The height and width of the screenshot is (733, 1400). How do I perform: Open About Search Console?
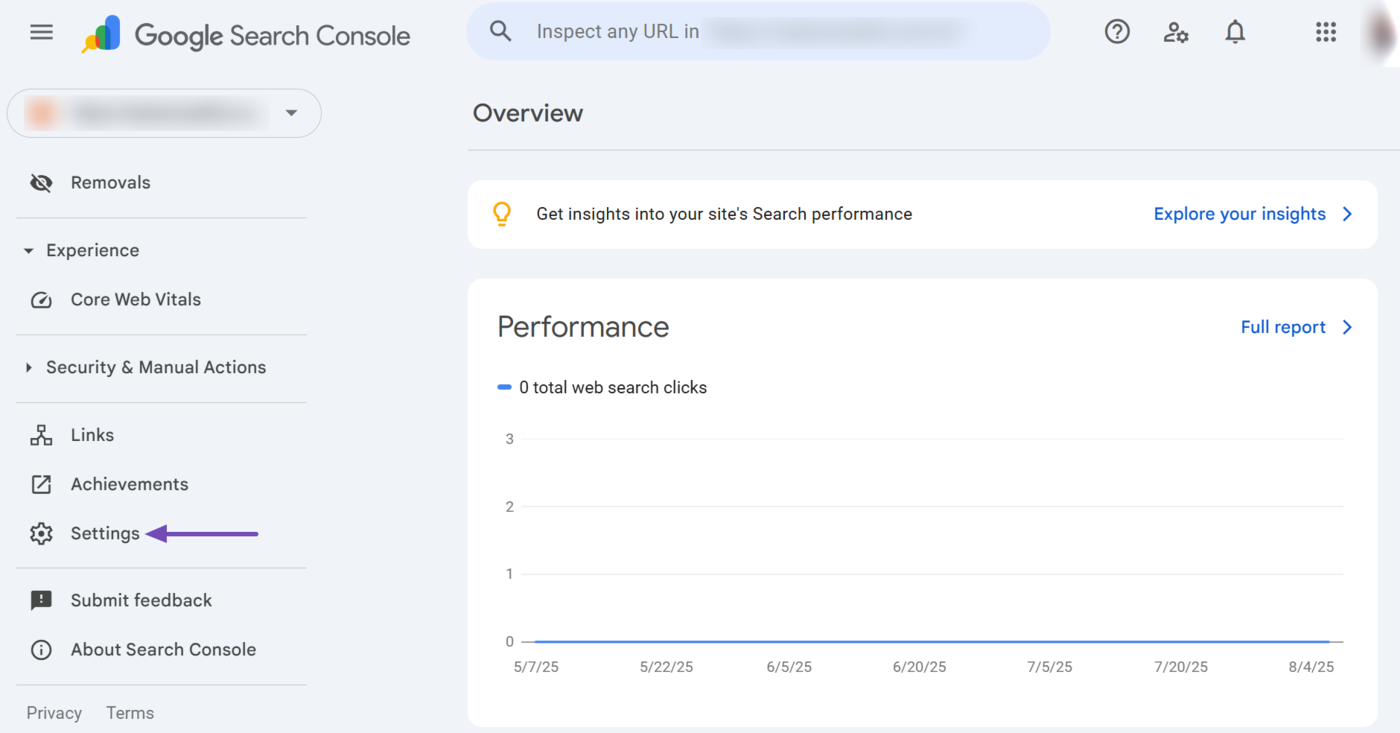point(163,650)
